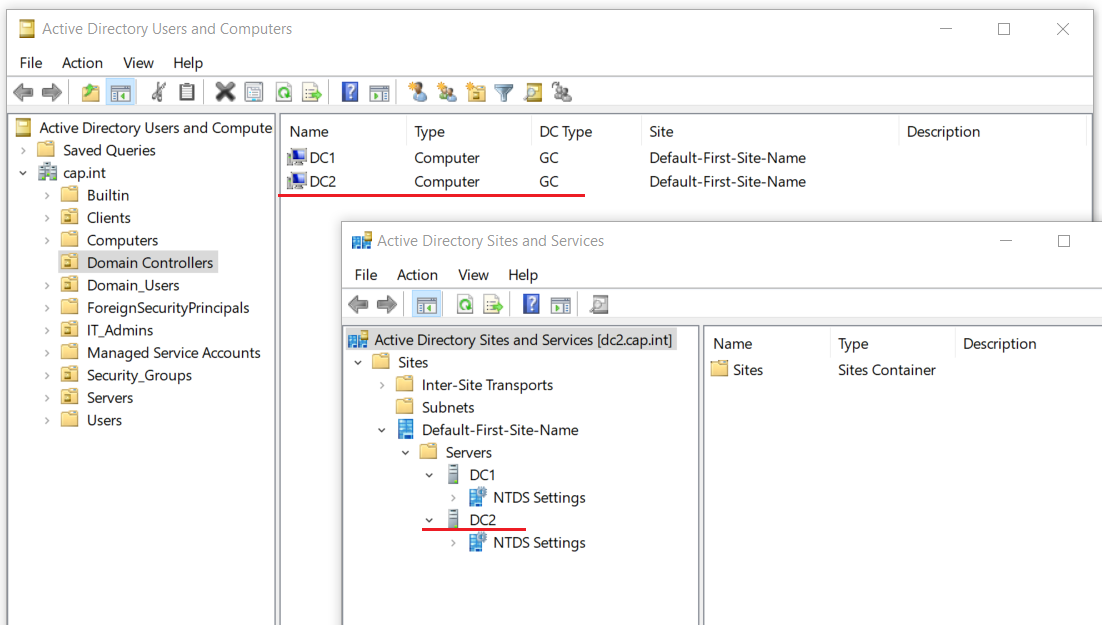This screenshot has height=625, width=1102.
Task: Sort by Site column header
Action: tap(770, 131)
